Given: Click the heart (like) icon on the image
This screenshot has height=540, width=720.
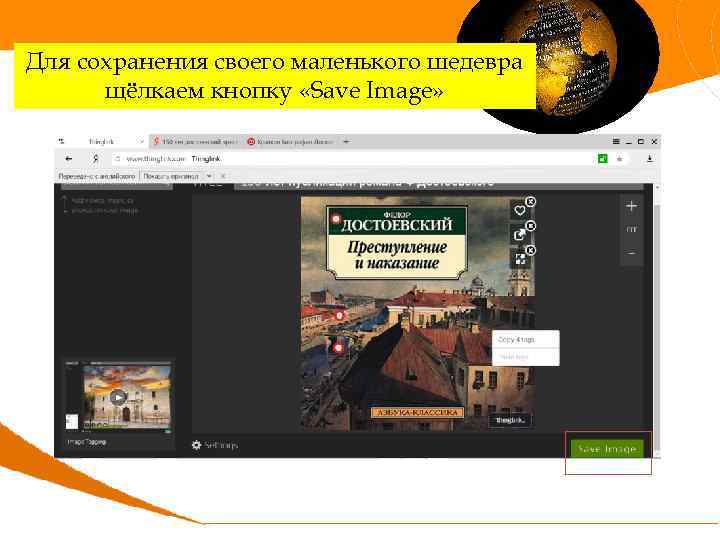Looking at the screenshot, I should tap(519, 210).
